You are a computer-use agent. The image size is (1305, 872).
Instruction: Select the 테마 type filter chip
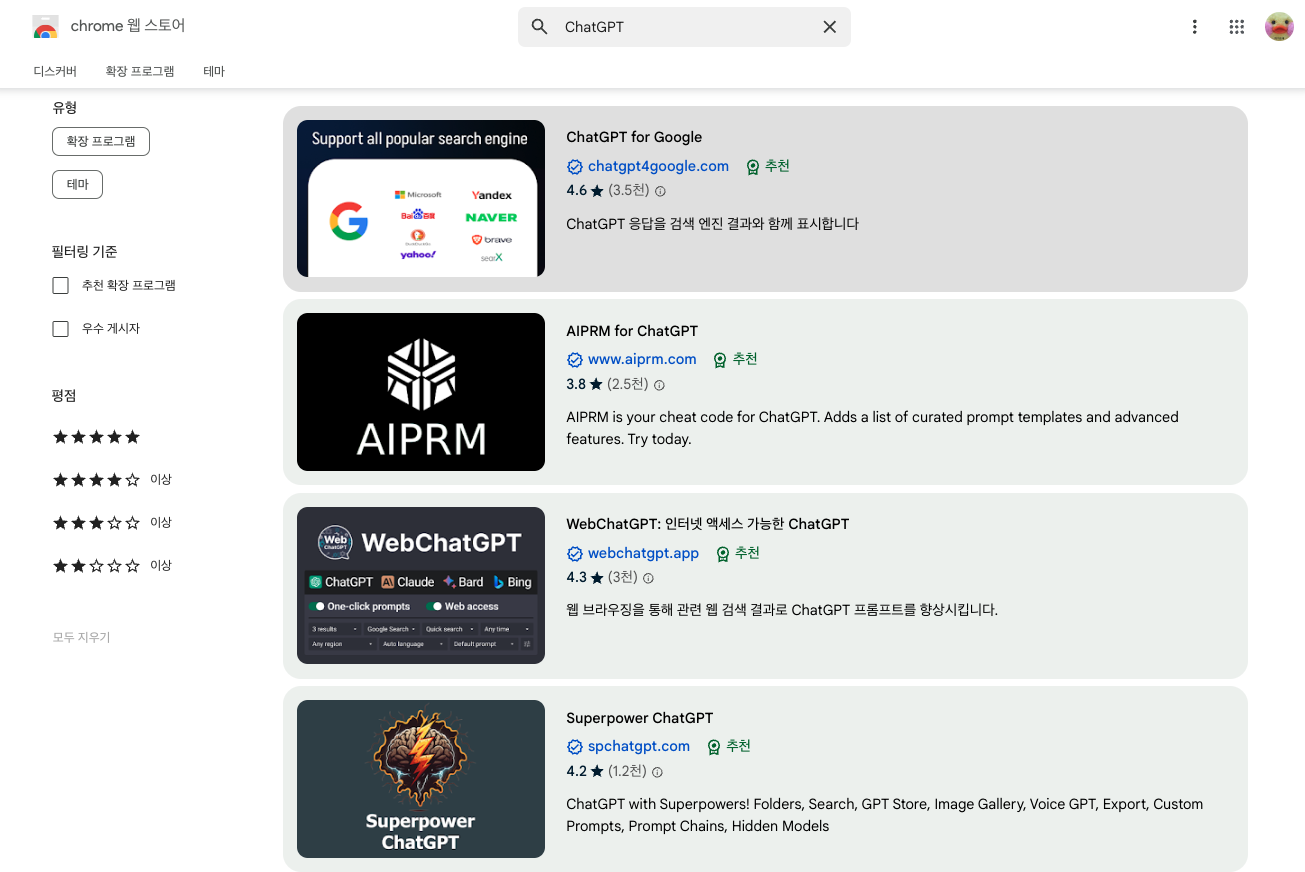click(77, 185)
